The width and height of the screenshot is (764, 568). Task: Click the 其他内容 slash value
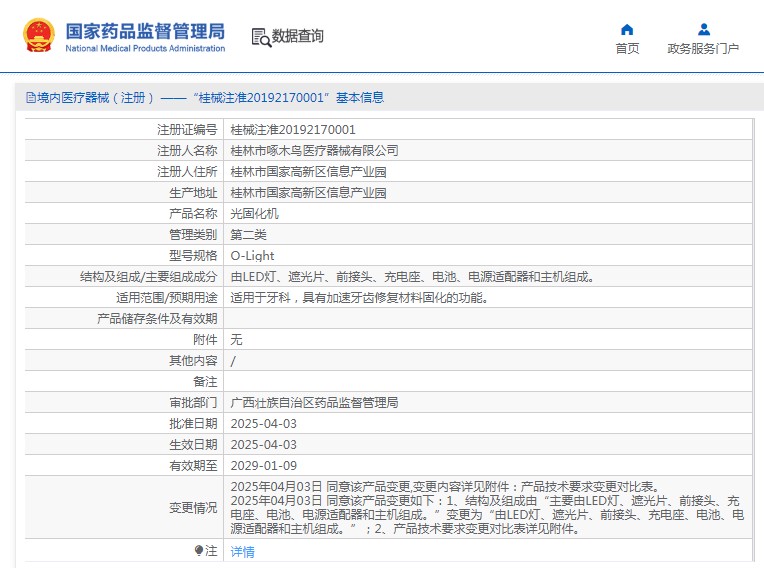pos(233,361)
